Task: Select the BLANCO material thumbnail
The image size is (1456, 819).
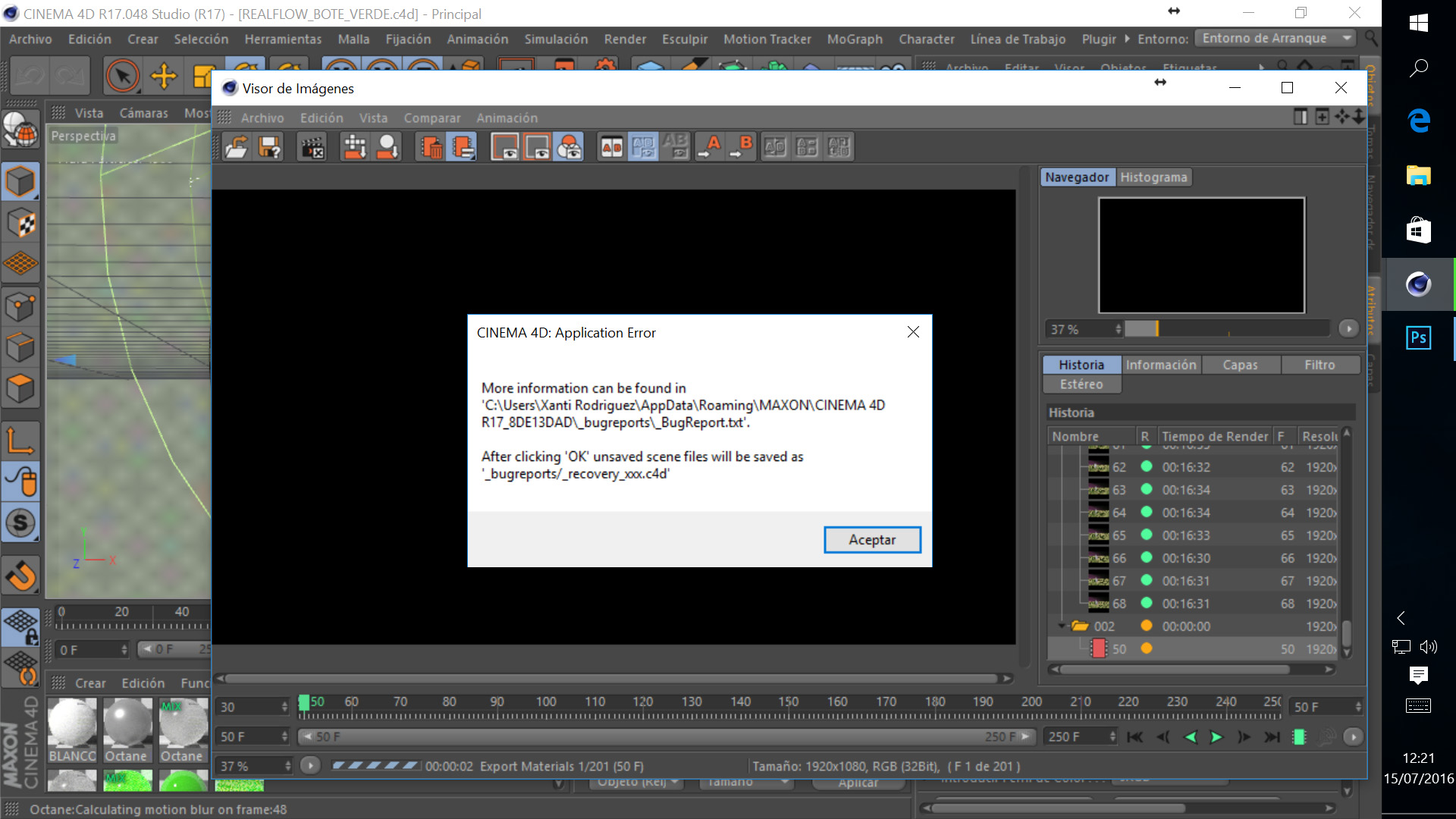Action: point(72,730)
